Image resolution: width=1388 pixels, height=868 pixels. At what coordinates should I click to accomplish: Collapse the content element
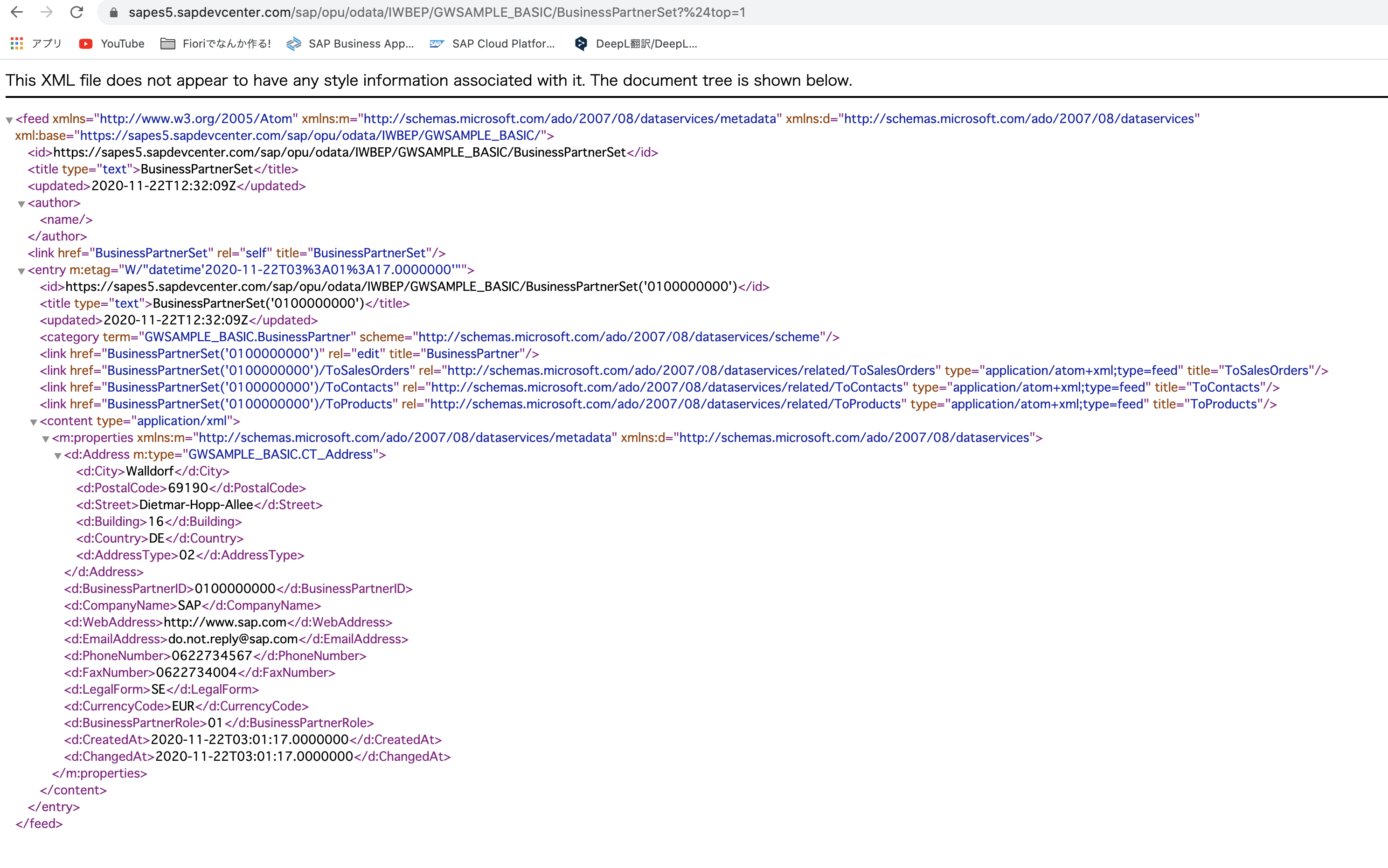point(33,421)
